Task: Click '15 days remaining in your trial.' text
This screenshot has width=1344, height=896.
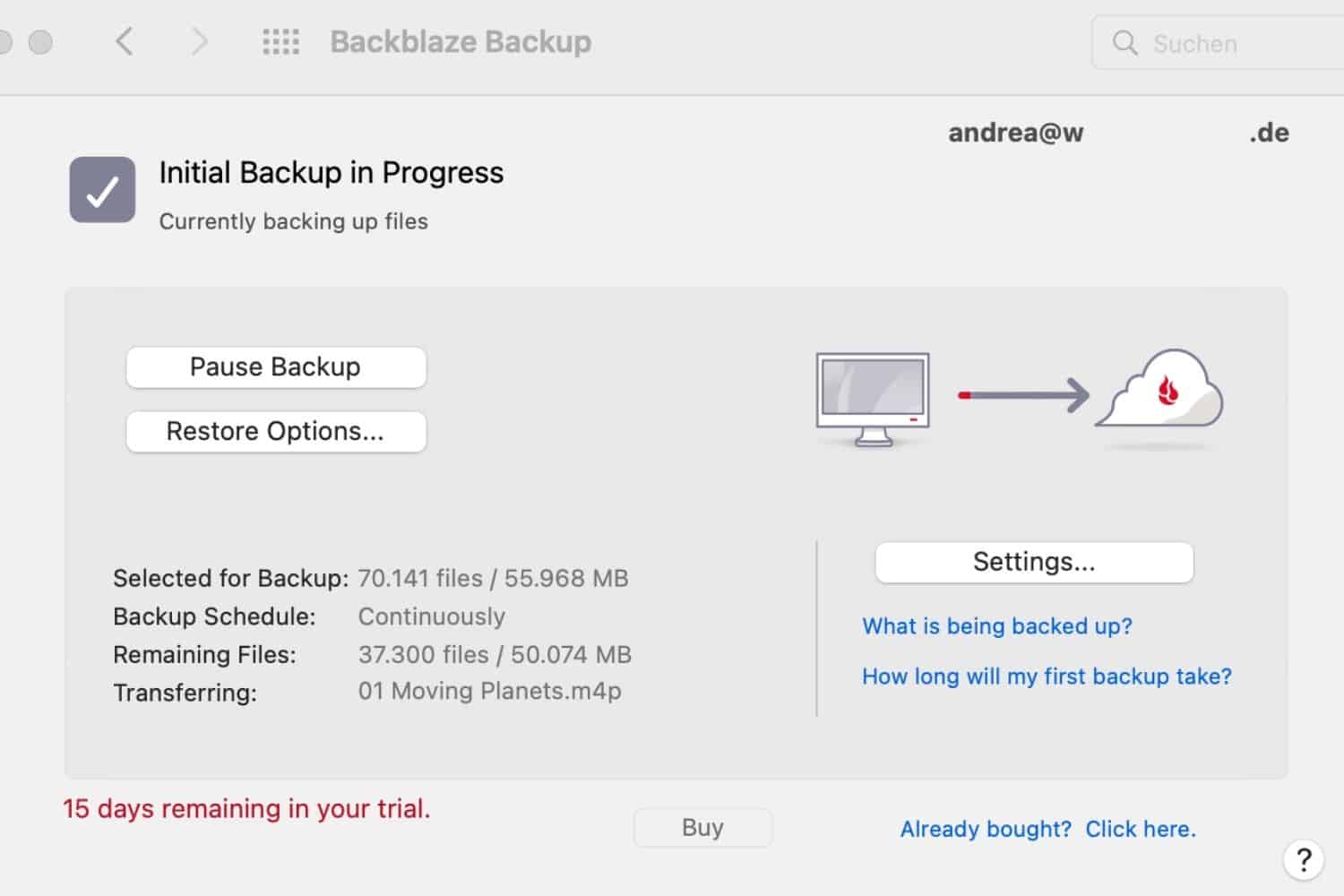Action: (x=246, y=808)
